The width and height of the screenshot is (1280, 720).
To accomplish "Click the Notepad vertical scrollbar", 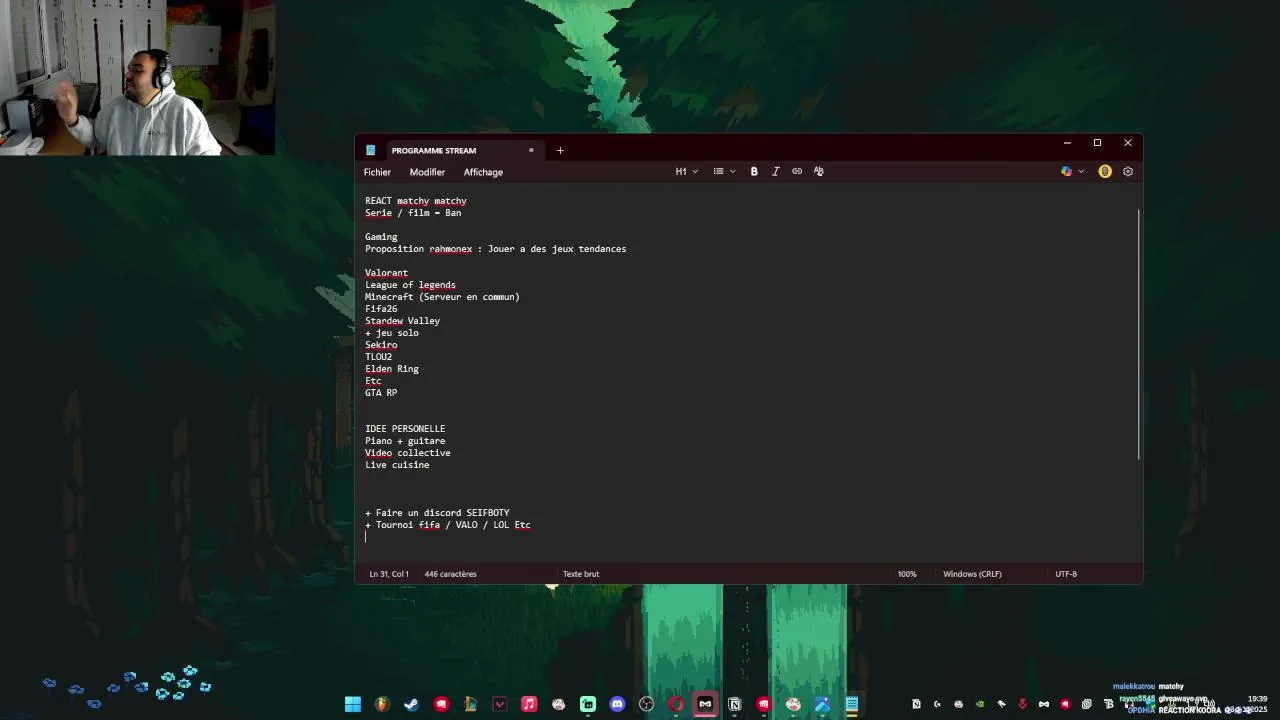I will pos(1139,335).
